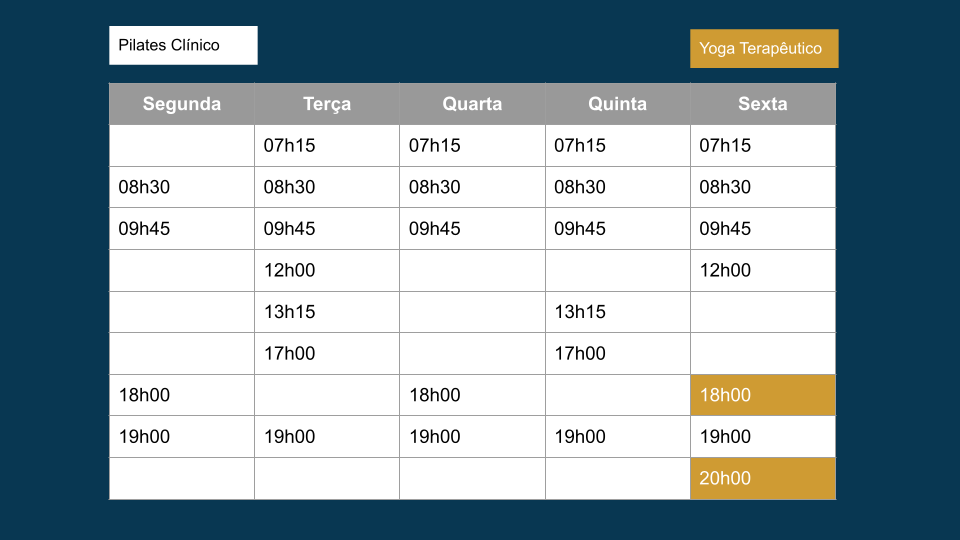
Task: Click the gold 20h00 slot on Sexta
Action: [x=763, y=478]
